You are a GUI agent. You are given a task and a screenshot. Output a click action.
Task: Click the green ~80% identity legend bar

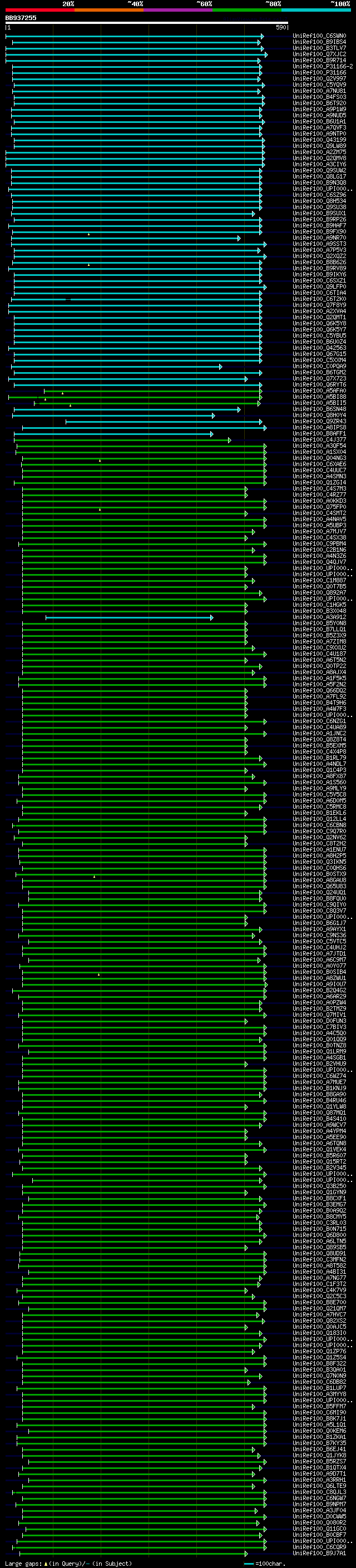247,11
